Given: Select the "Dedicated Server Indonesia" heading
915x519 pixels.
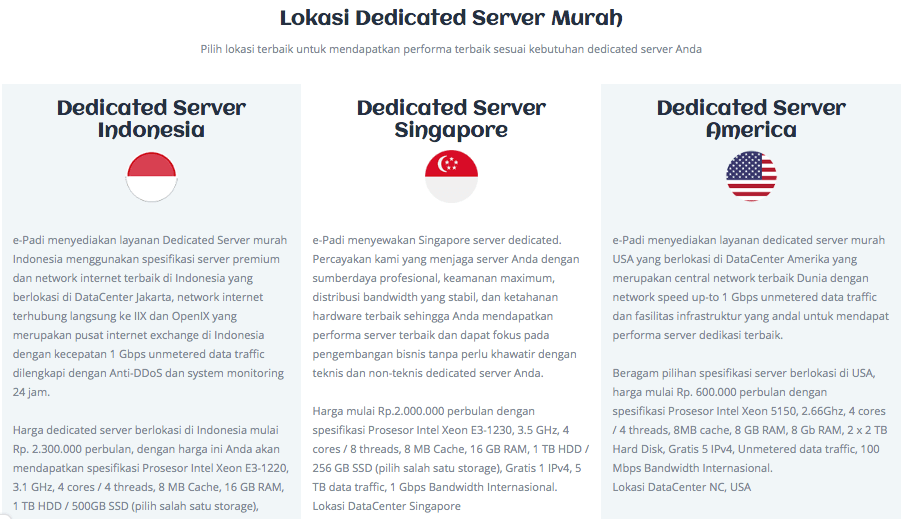Looking at the screenshot, I should 151,119.
